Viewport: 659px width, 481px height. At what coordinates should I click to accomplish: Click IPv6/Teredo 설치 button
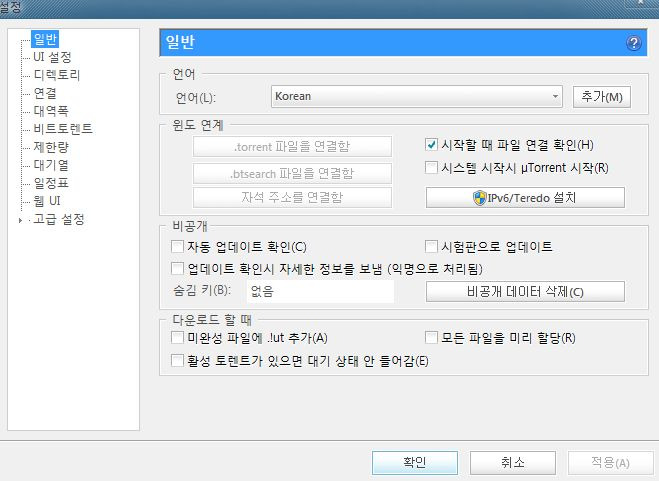(x=525, y=198)
